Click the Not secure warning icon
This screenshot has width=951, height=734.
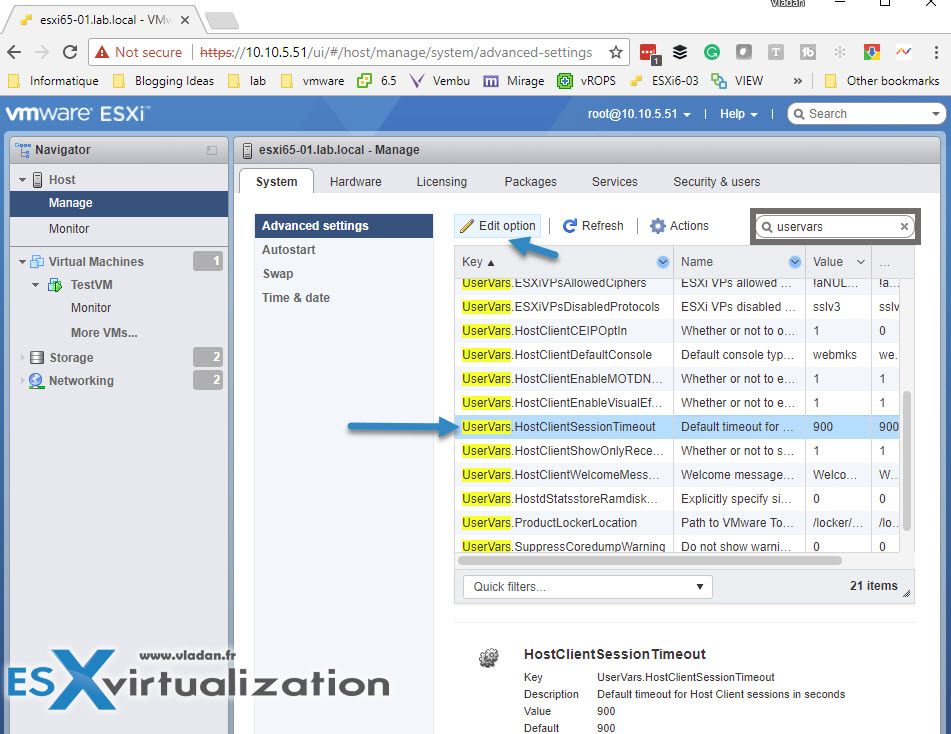102,52
